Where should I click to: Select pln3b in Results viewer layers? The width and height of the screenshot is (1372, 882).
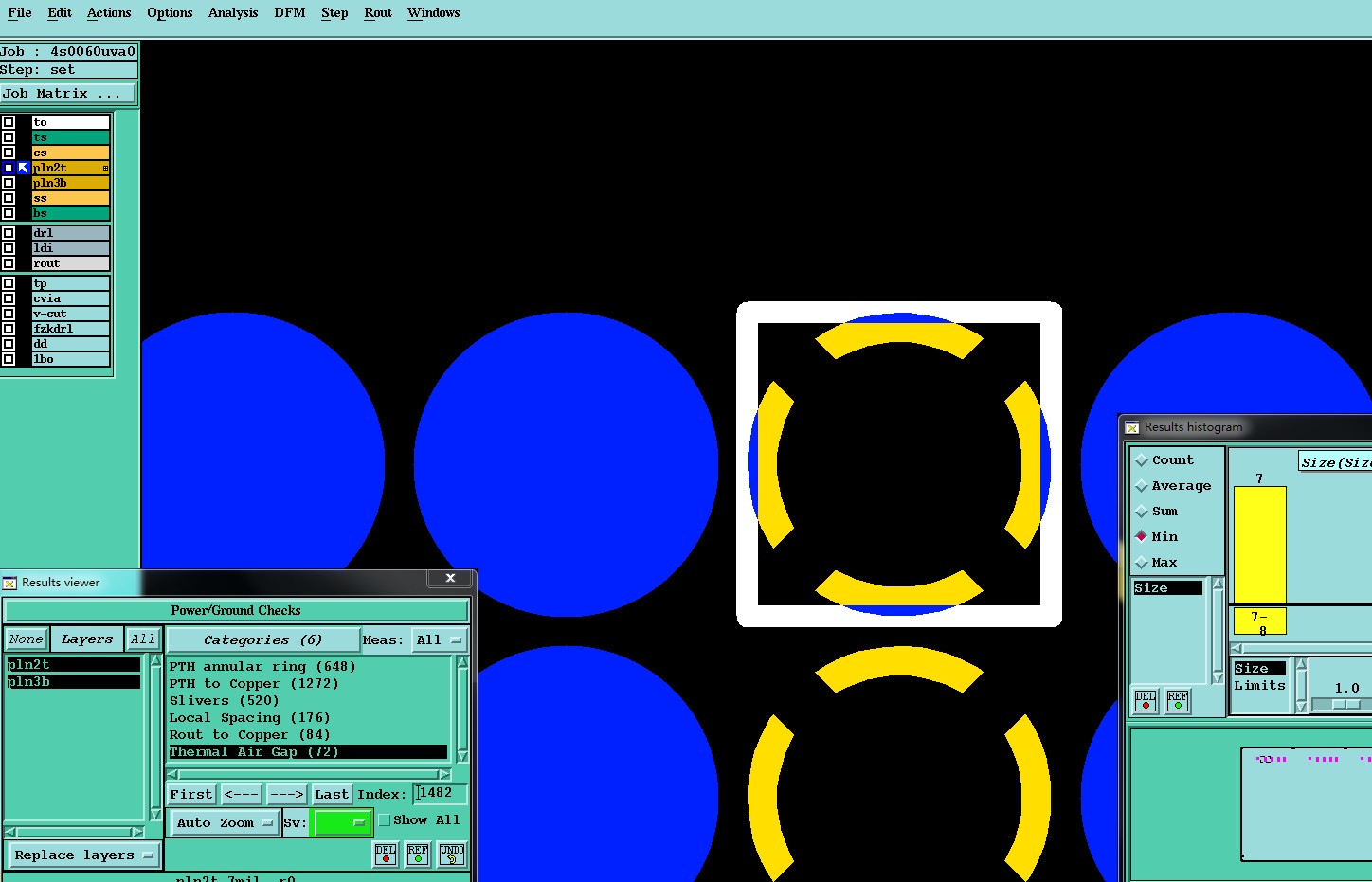tap(73, 682)
